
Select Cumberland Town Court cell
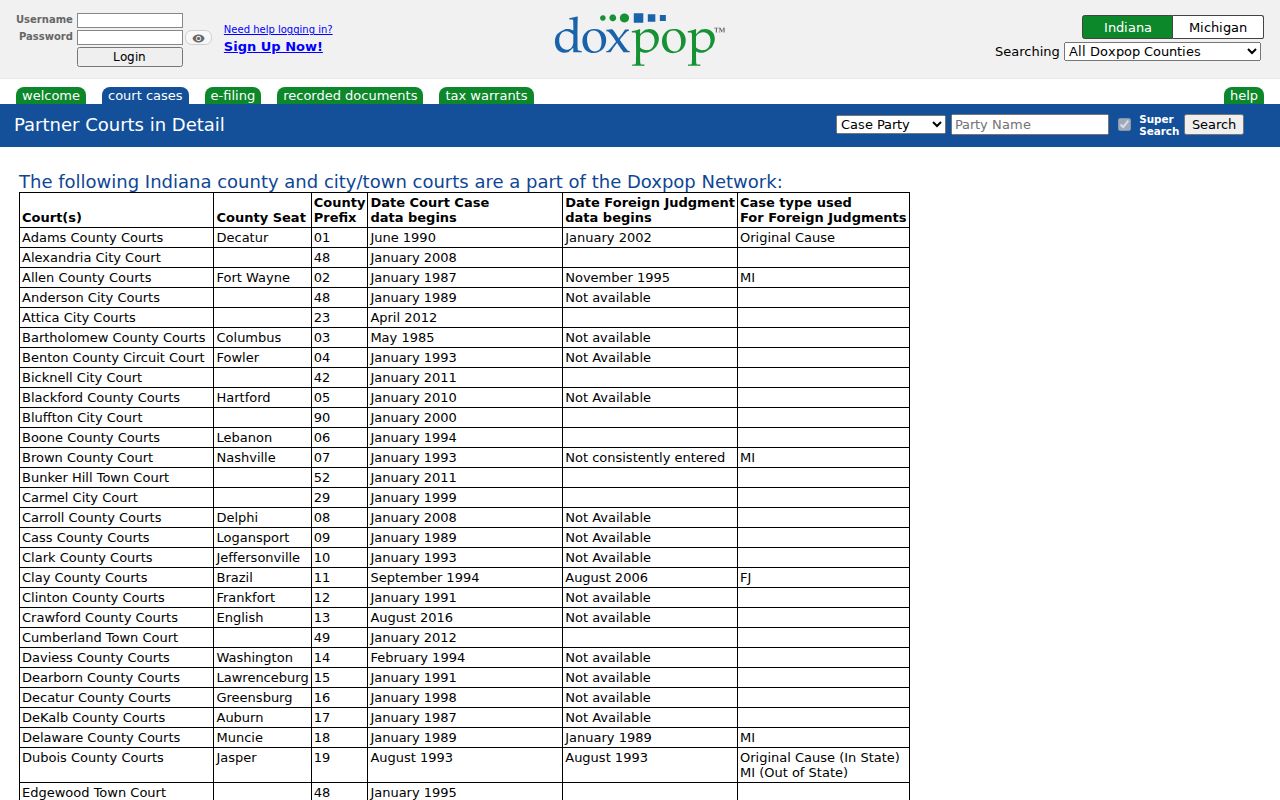click(x=117, y=638)
